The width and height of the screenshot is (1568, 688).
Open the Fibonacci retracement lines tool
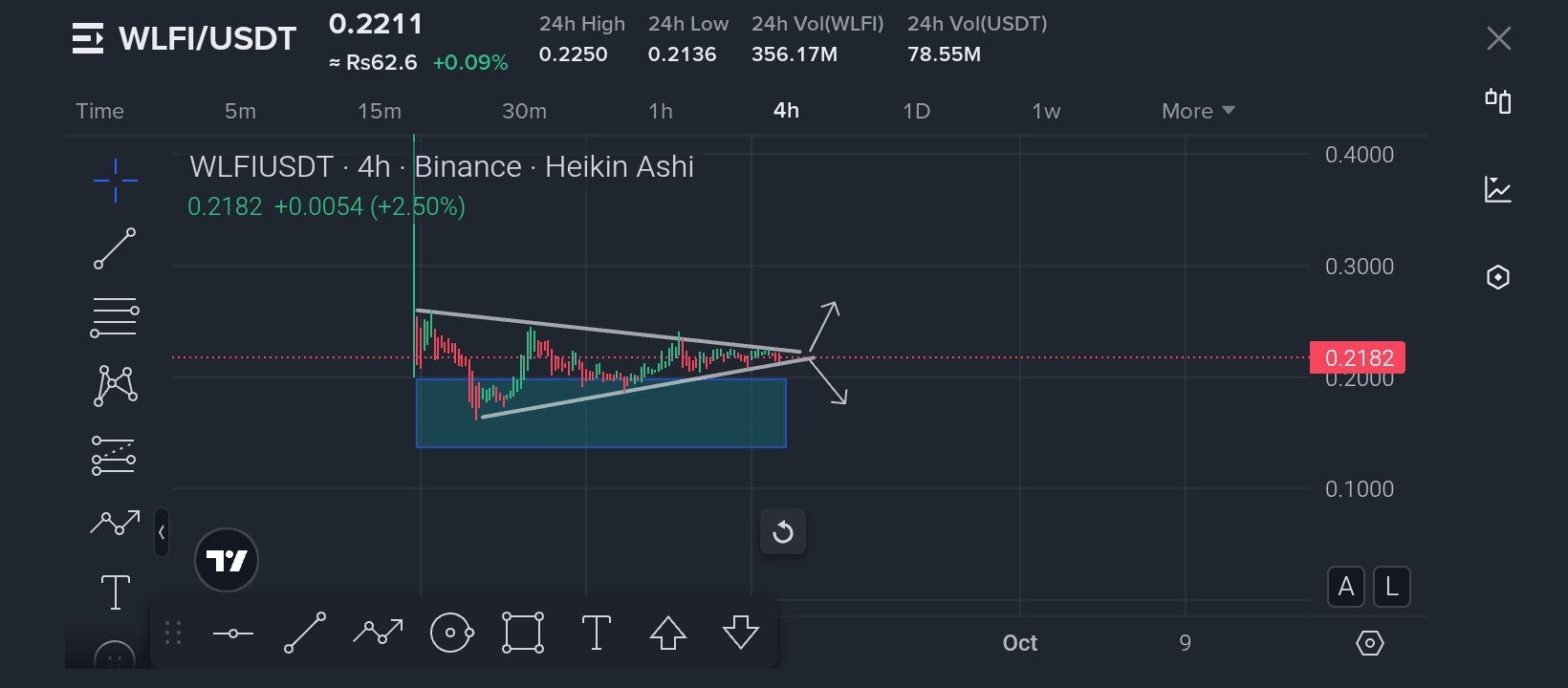click(x=115, y=317)
